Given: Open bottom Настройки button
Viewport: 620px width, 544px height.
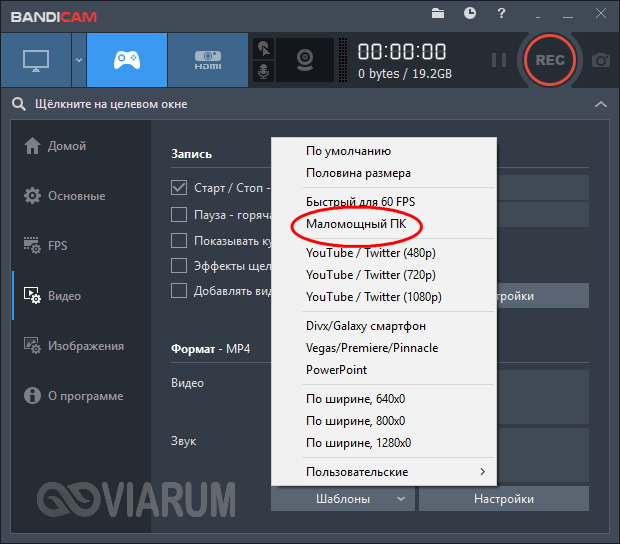Looking at the screenshot, I should [504, 499].
